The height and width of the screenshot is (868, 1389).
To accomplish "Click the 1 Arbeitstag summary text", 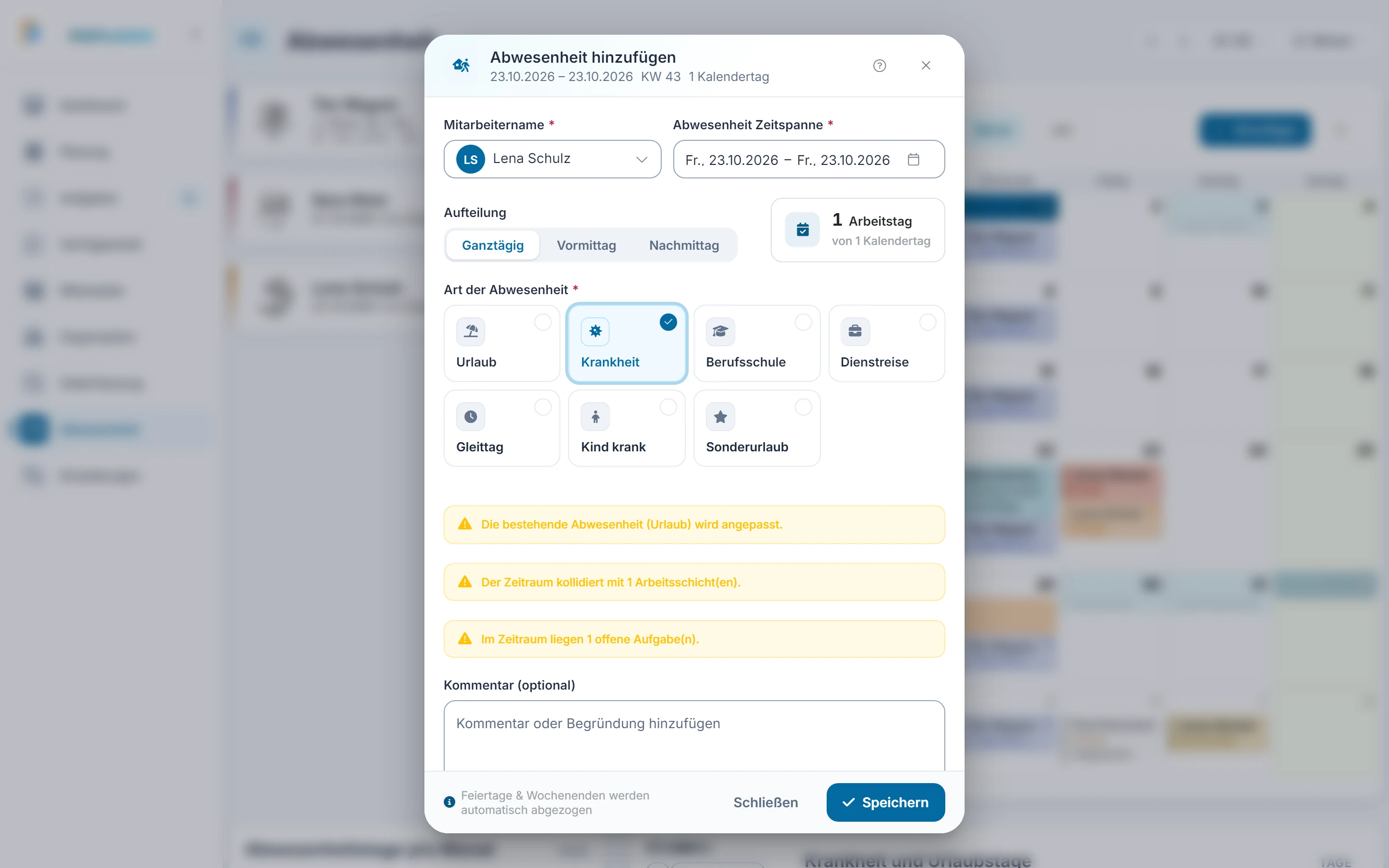I will (x=872, y=220).
